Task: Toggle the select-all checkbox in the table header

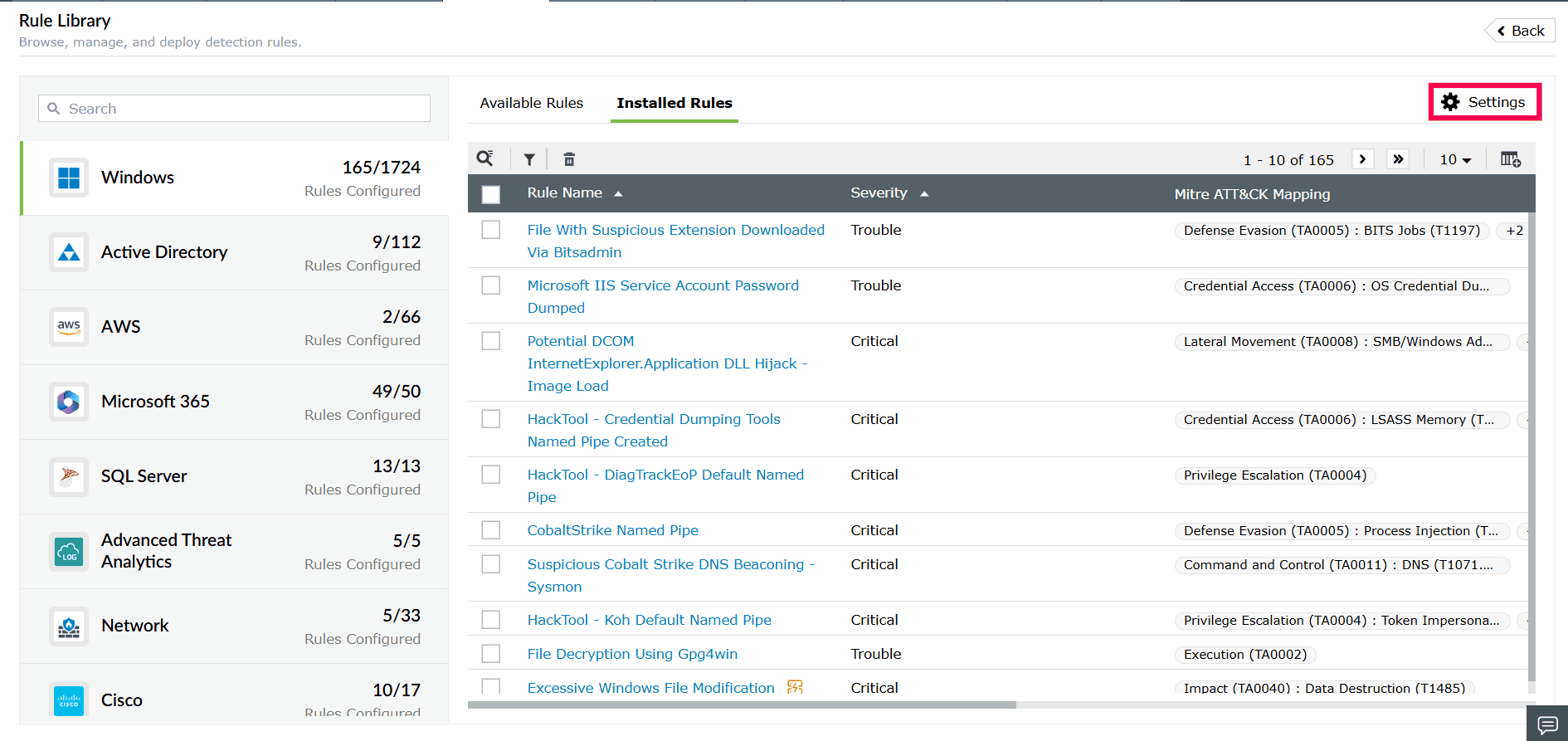Action: tap(491, 194)
